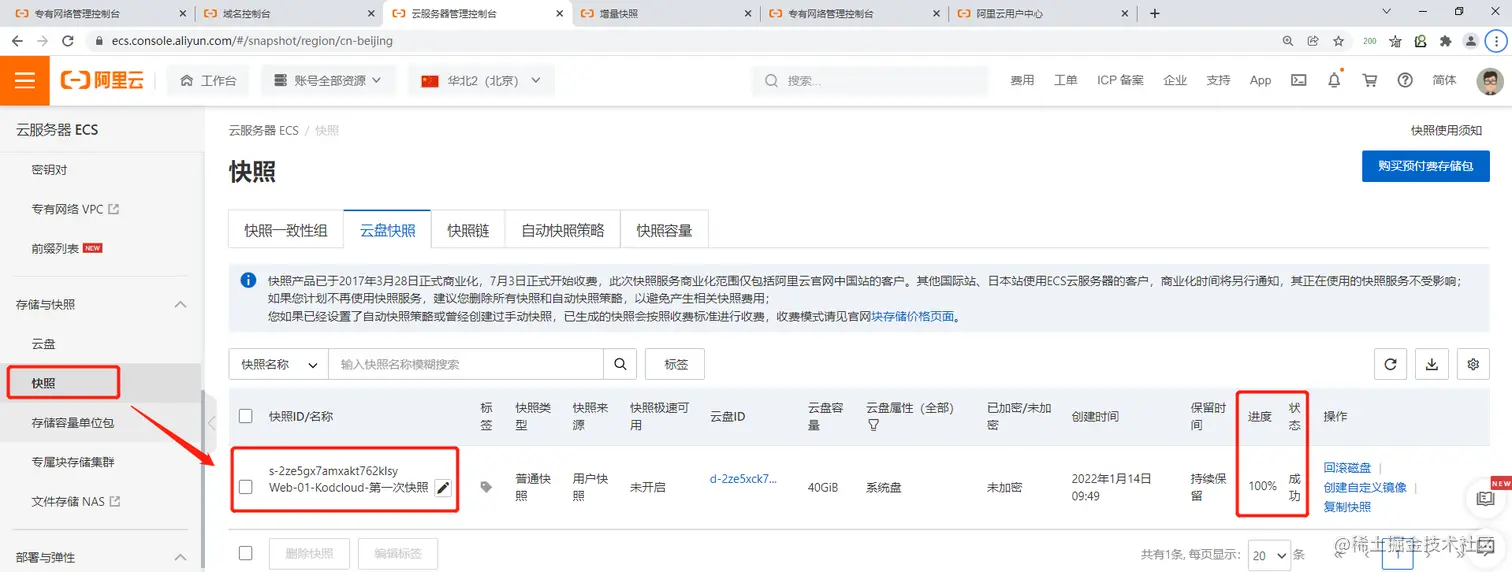Open the shopping cart

pos(1370,81)
